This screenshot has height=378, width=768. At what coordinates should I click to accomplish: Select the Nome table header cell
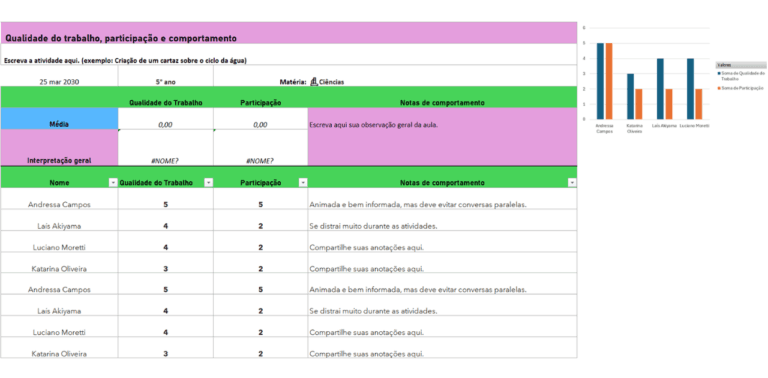pos(59,177)
